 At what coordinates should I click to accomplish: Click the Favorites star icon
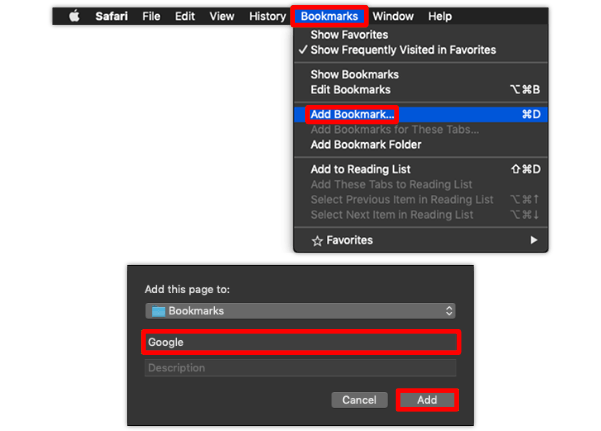(317, 241)
